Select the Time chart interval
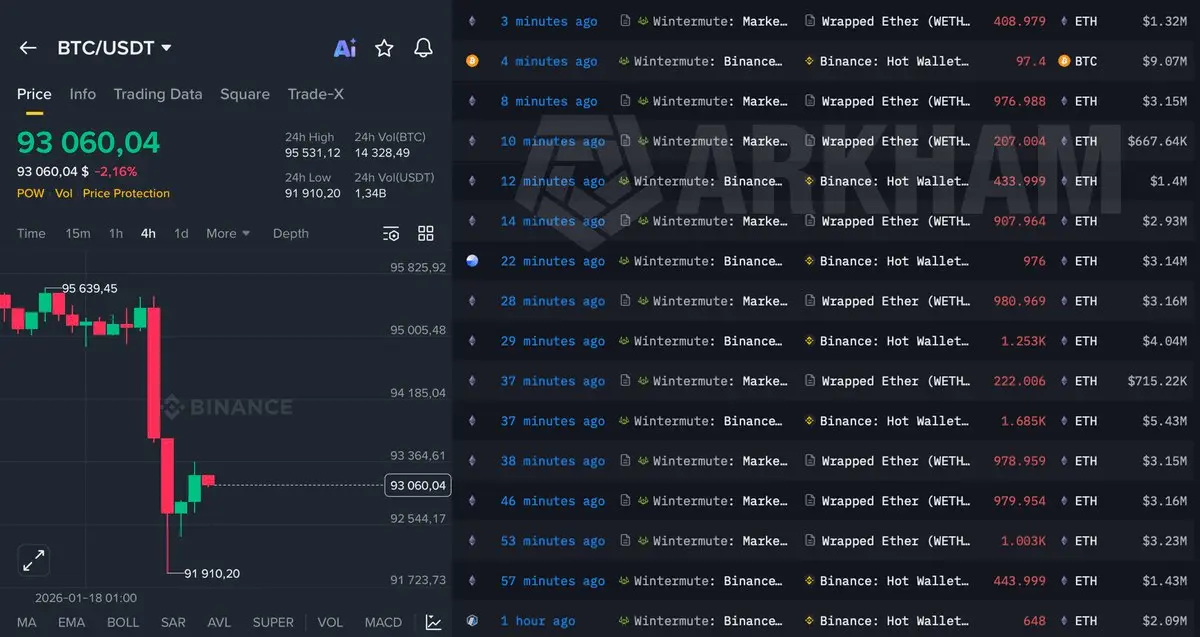The height and width of the screenshot is (637, 1200). 31,233
